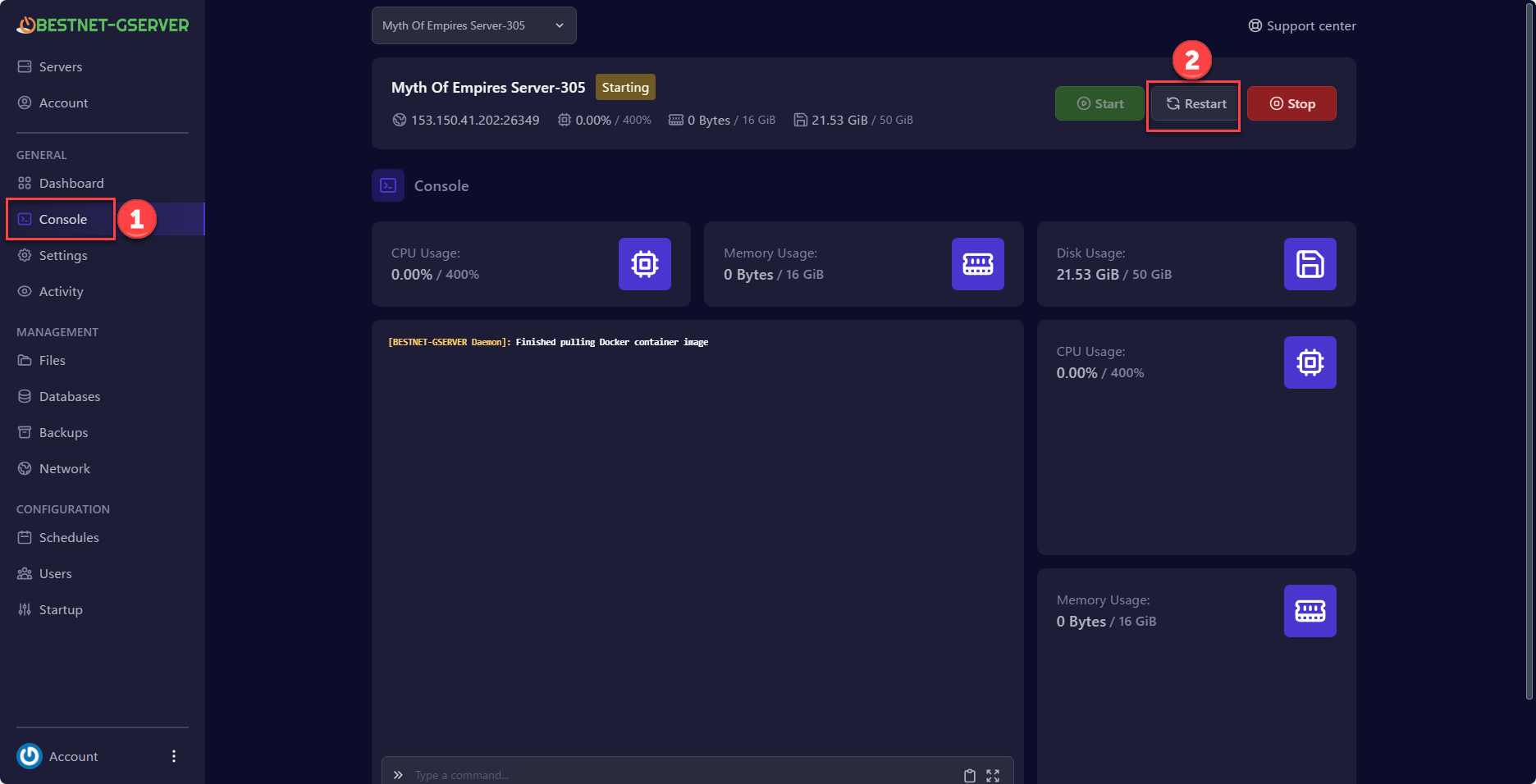Click the Activity eye icon

click(25, 291)
